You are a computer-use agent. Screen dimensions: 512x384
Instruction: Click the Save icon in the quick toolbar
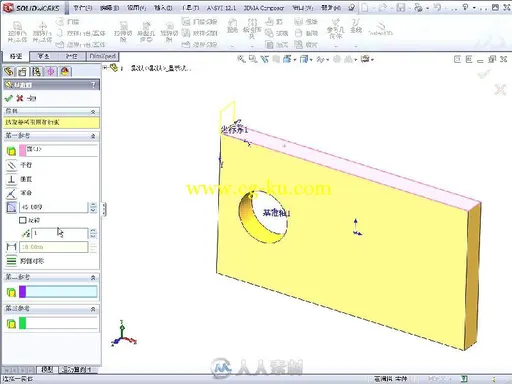(401, 7)
